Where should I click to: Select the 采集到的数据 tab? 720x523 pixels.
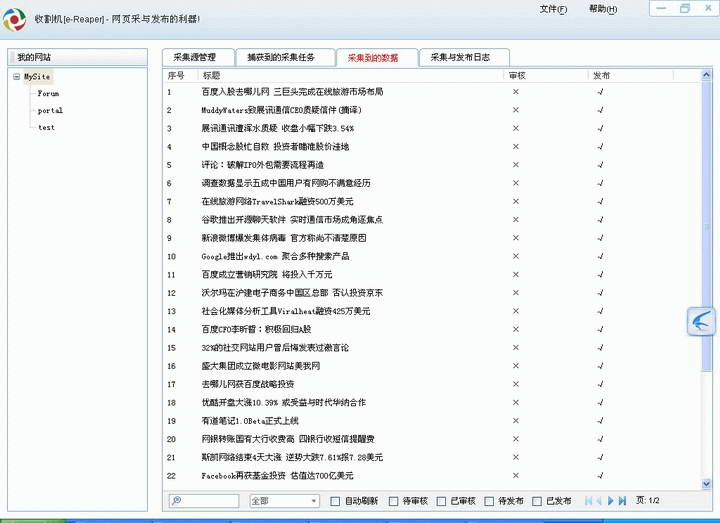tap(377, 58)
